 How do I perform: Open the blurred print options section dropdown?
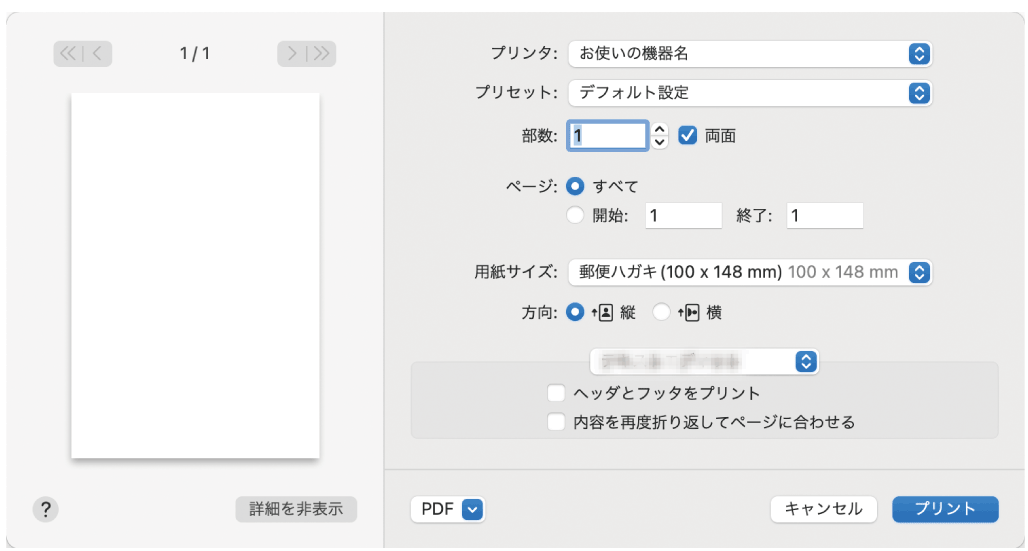[704, 361]
